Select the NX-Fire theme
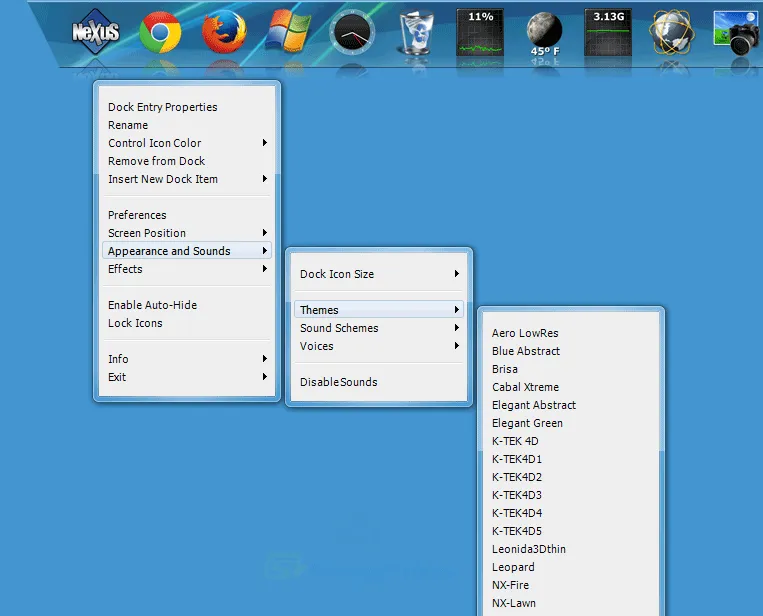Image resolution: width=763 pixels, height=616 pixels. pos(571,585)
